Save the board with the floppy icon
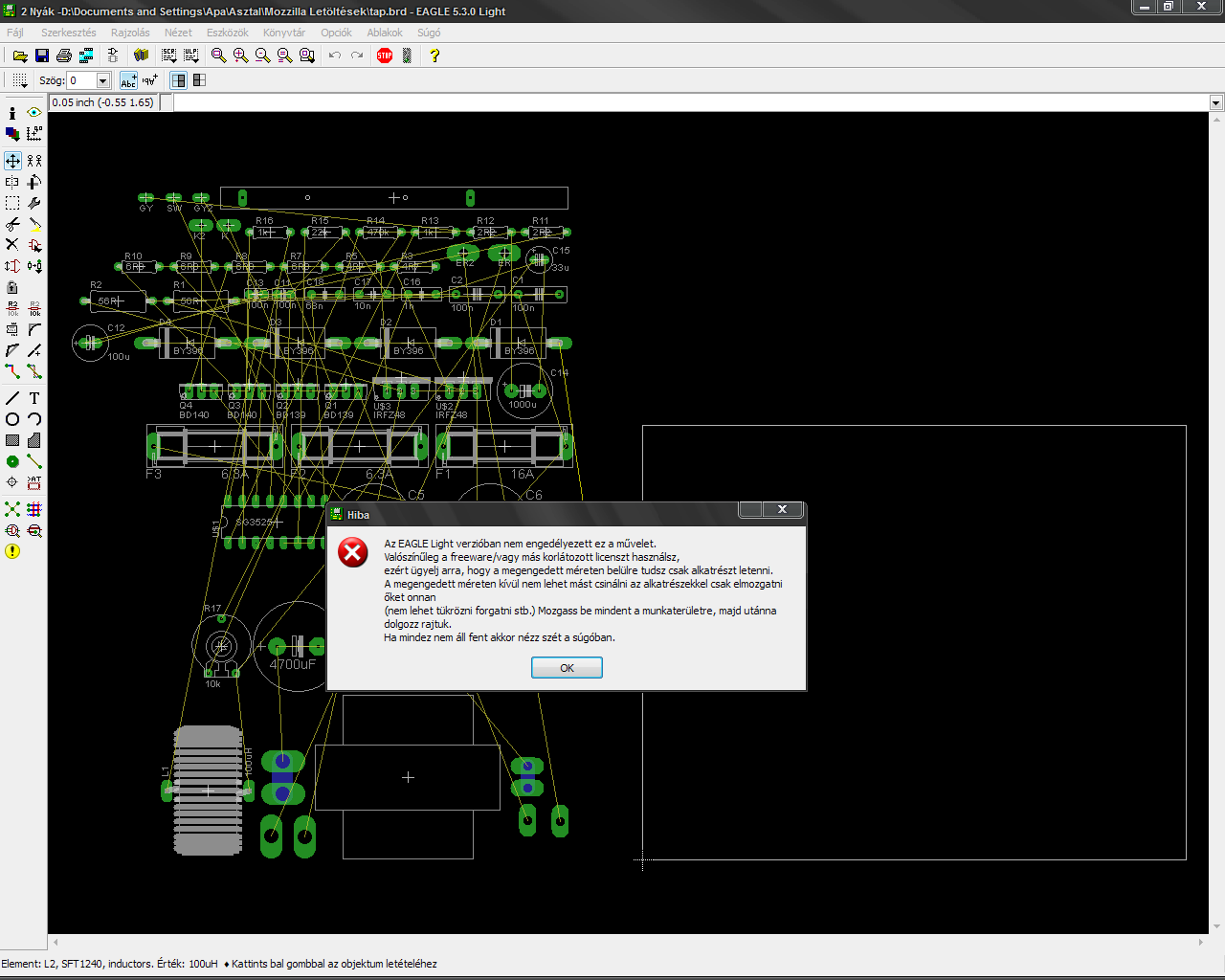This screenshot has height=980, width=1225. (41, 56)
